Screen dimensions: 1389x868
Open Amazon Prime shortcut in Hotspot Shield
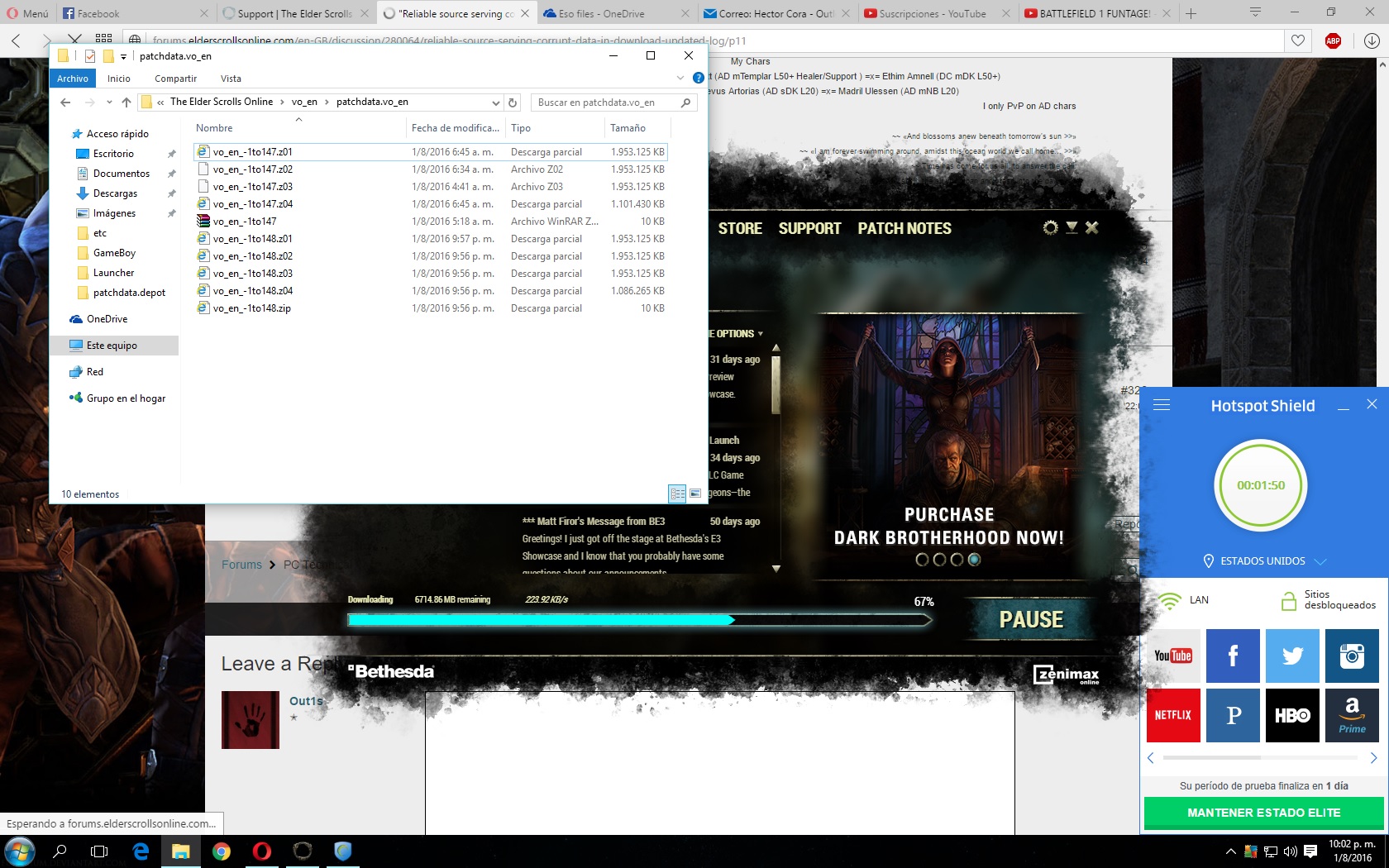click(x=1352, y=715)
